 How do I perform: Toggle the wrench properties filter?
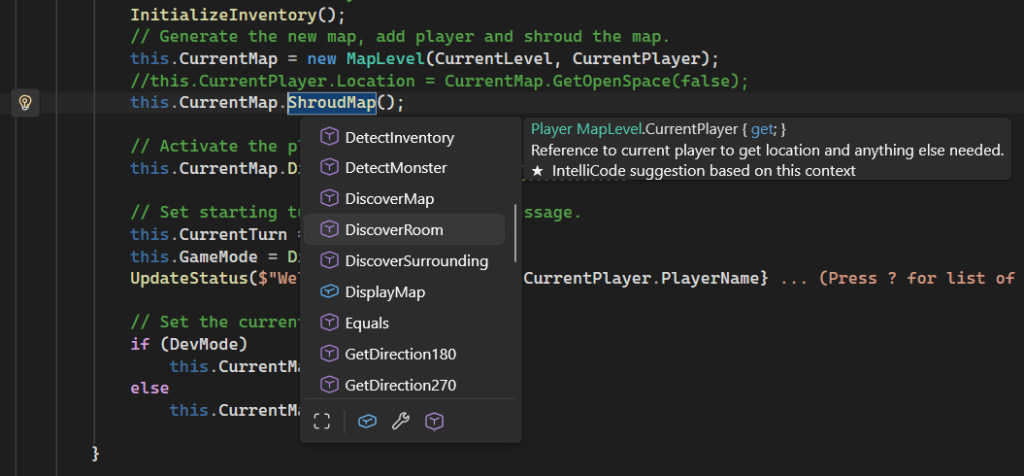400,422
